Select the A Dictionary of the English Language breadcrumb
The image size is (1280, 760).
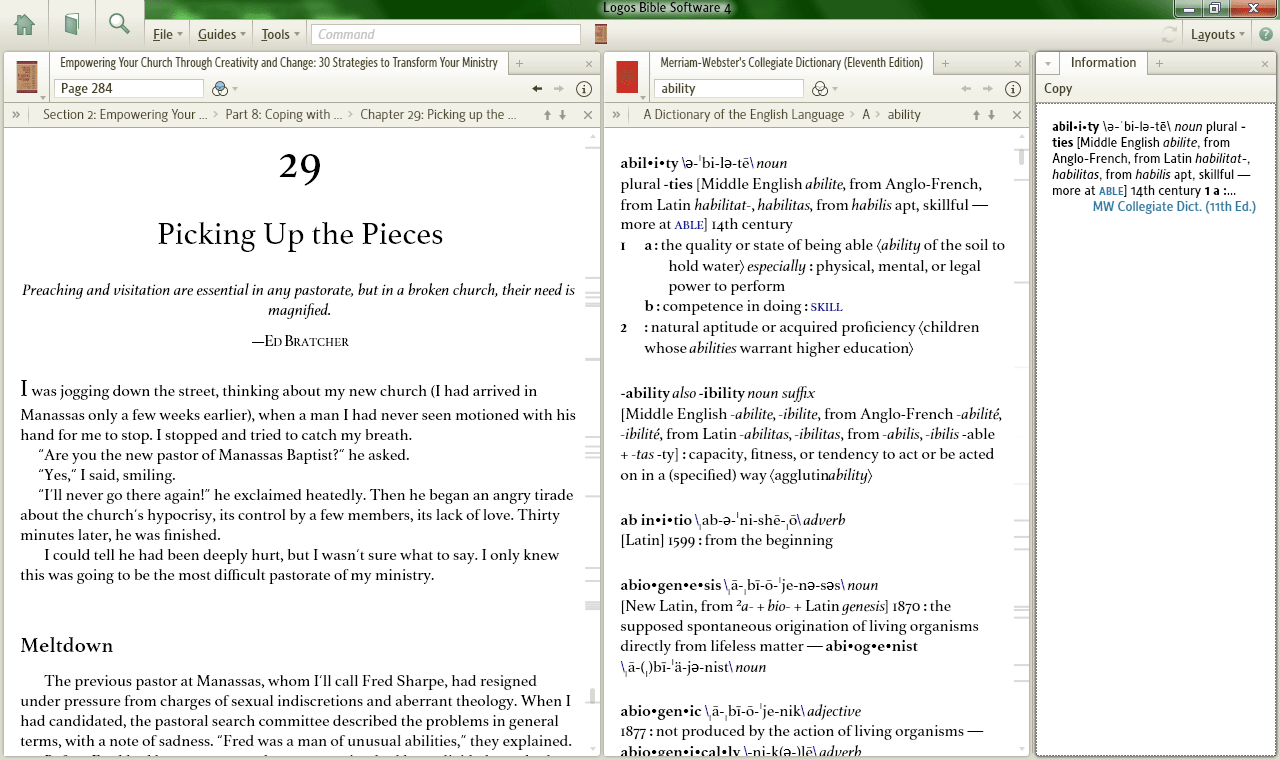[744, 115]
